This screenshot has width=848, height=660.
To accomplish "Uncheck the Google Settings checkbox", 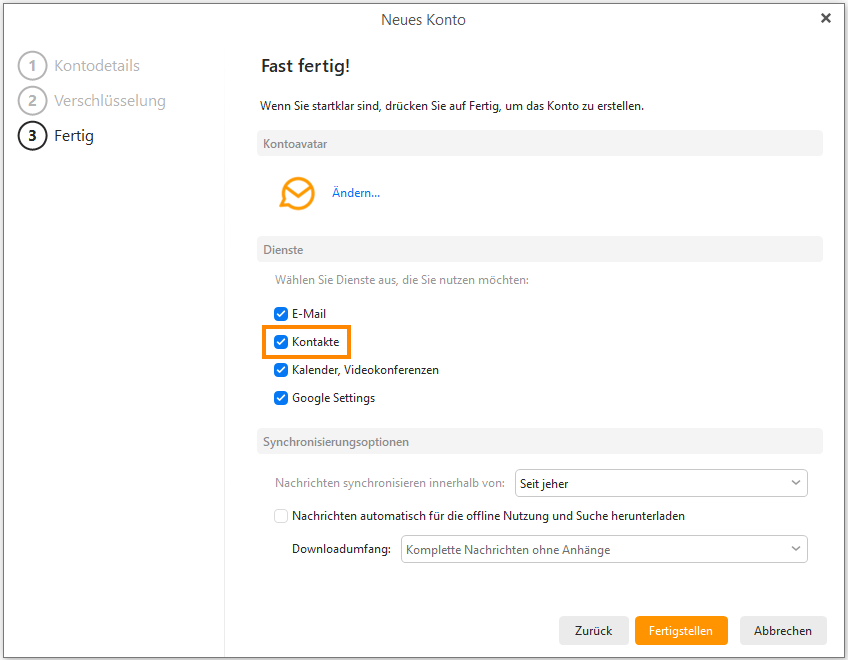I will (x=281, y=398).
